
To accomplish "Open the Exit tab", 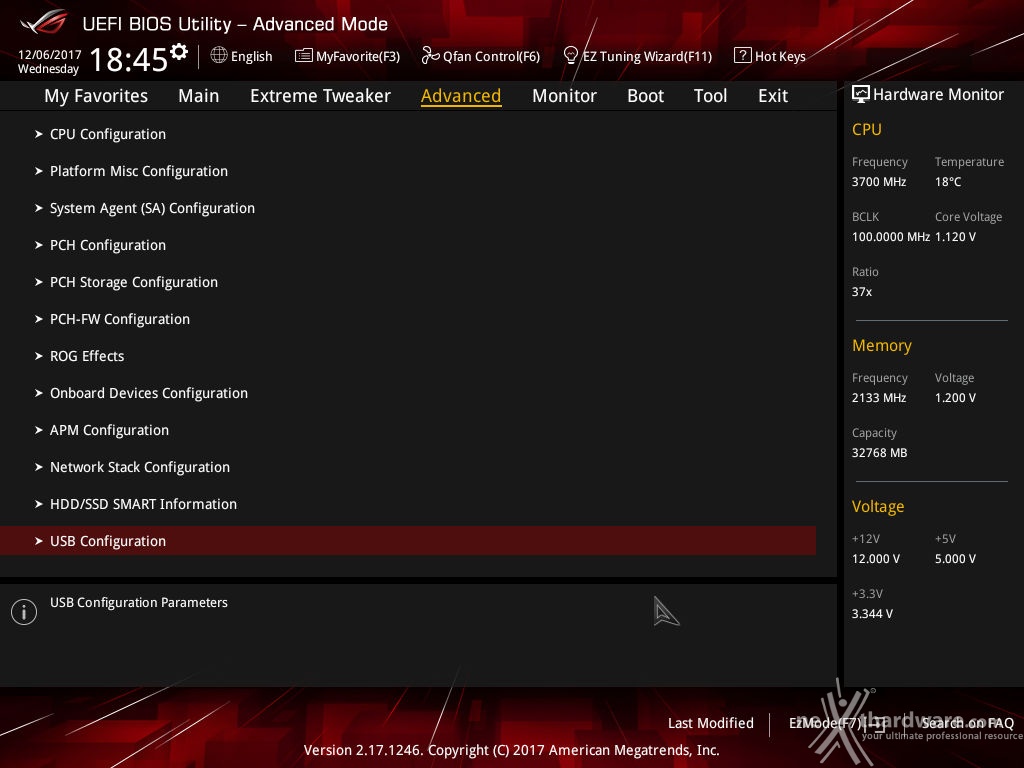I will point(773,96).
